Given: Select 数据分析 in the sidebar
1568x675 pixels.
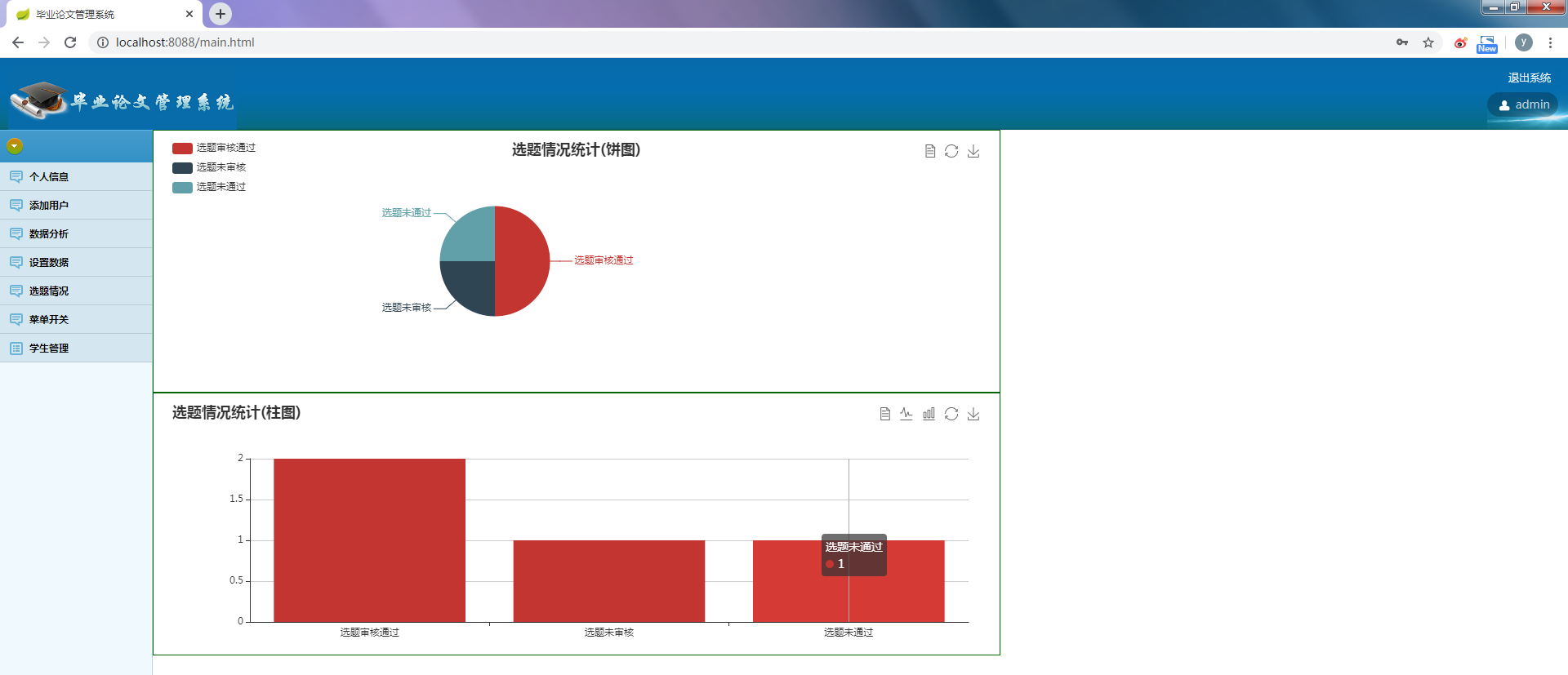Looking at the screenshot, I should [x=49, y=233].
